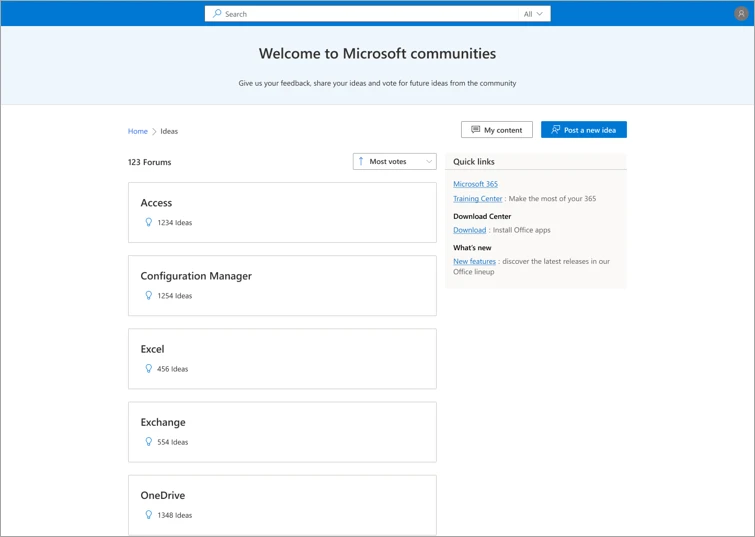Click the sort arrow icon beside Most votes

361,161
